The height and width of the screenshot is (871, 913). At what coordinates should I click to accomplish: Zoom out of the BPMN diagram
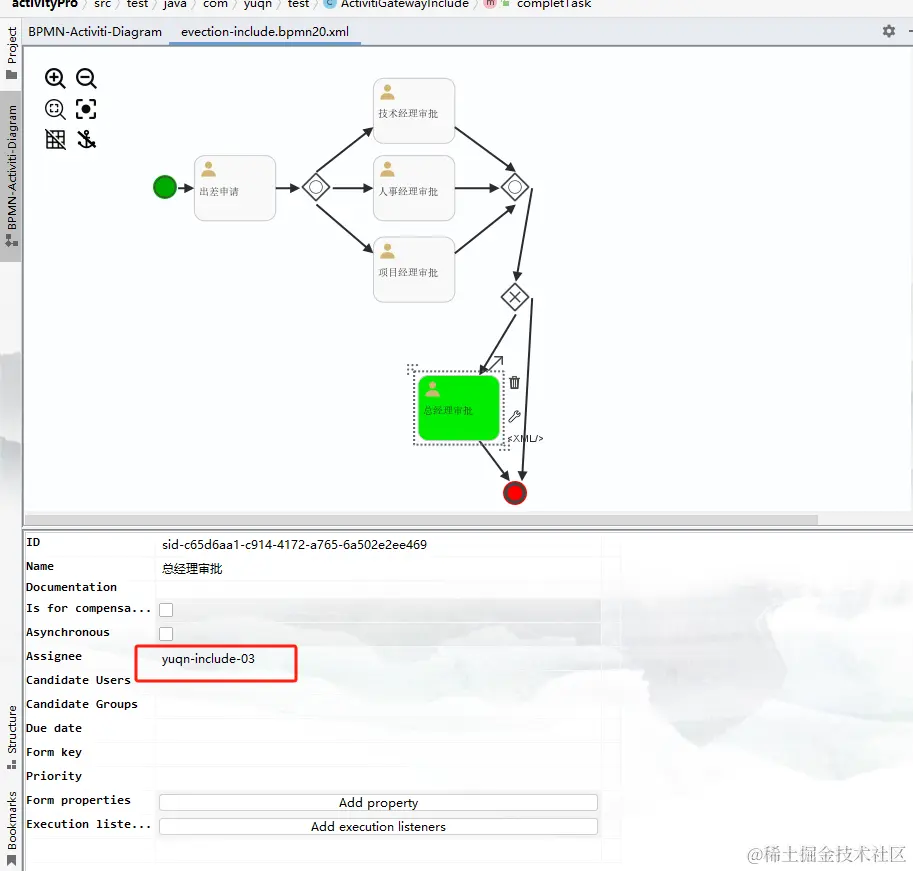(86, 78)
